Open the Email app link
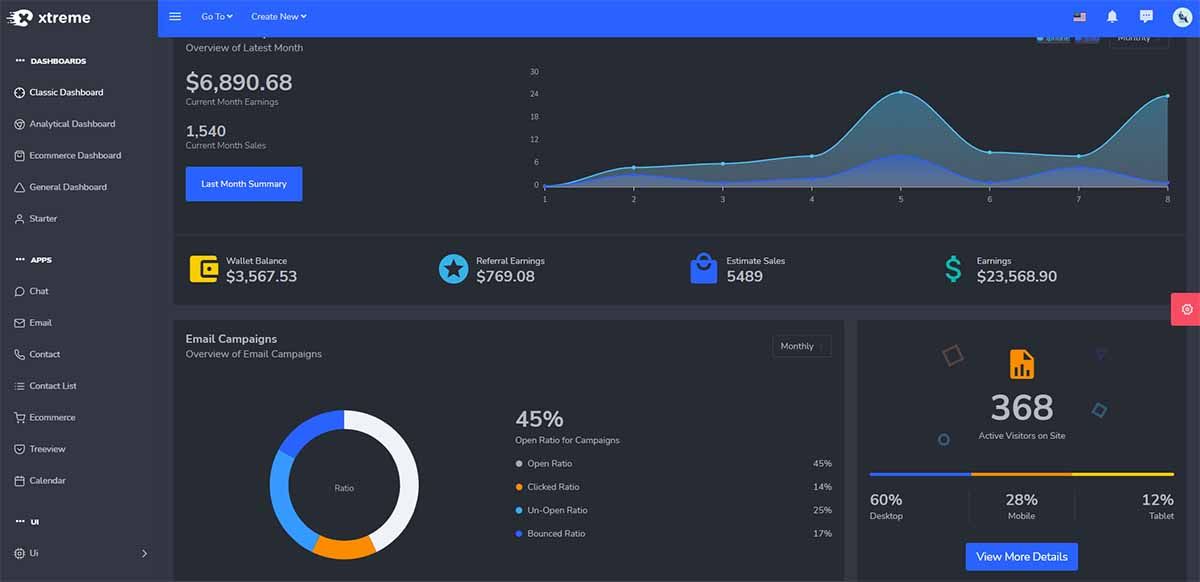The width and height of the screenshot is (1200, 582). tap(40, 323)
